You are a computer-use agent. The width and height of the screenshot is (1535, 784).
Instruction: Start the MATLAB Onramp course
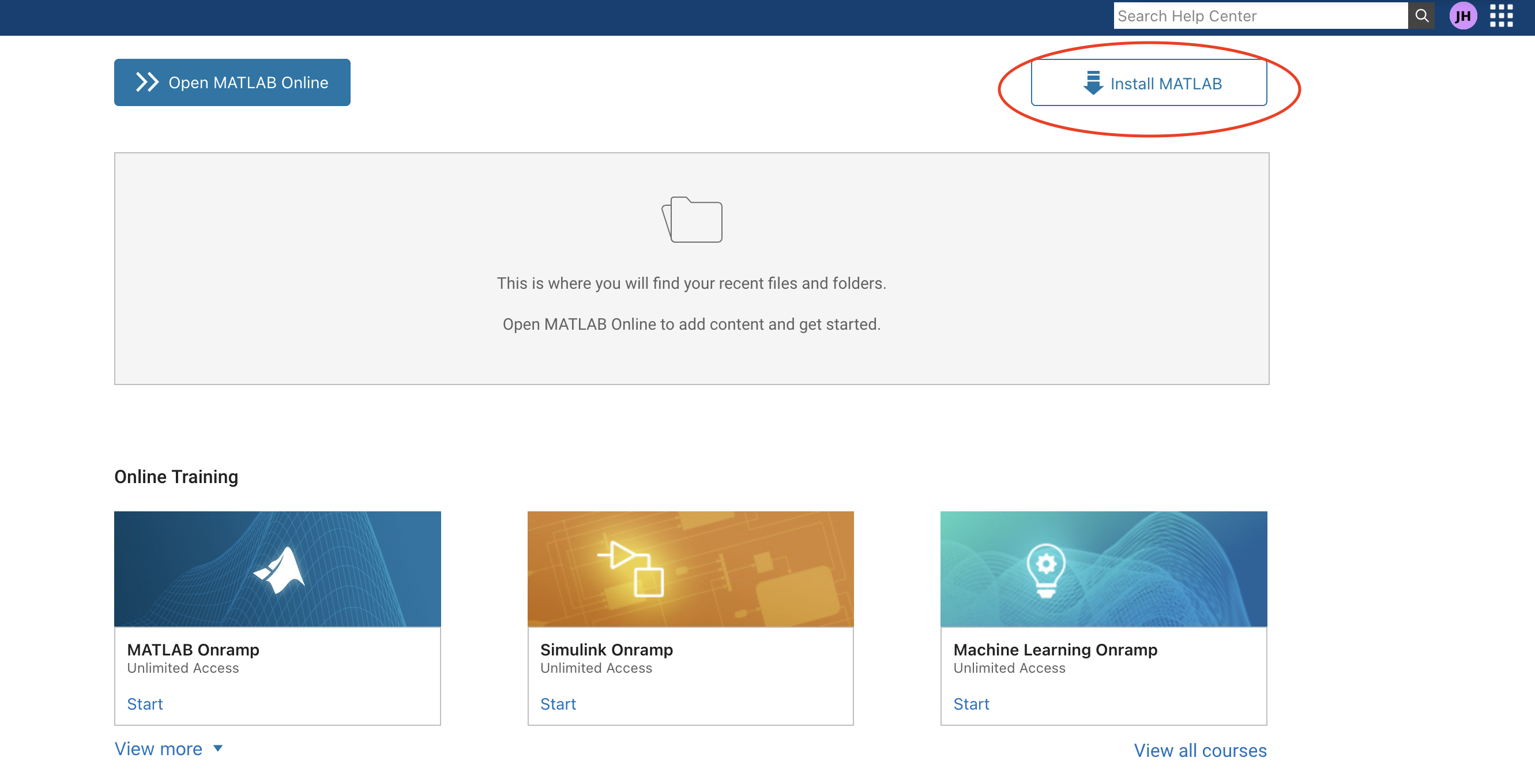pos(144,703)
